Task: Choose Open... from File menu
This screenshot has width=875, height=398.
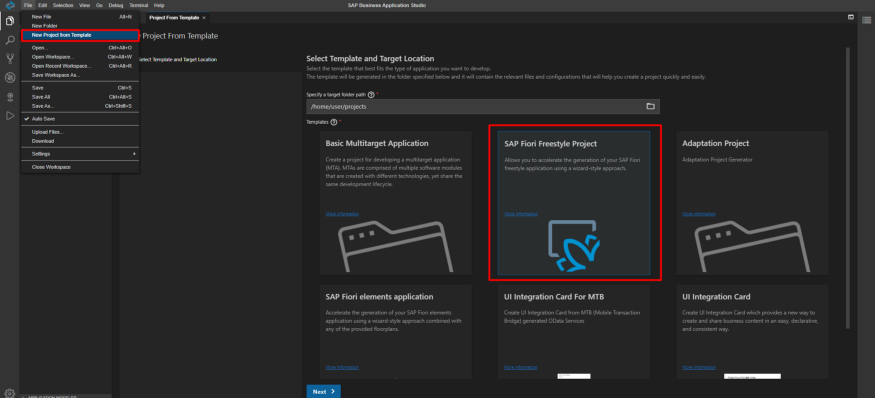Action: pyautogui.click(x=80, y=48)
